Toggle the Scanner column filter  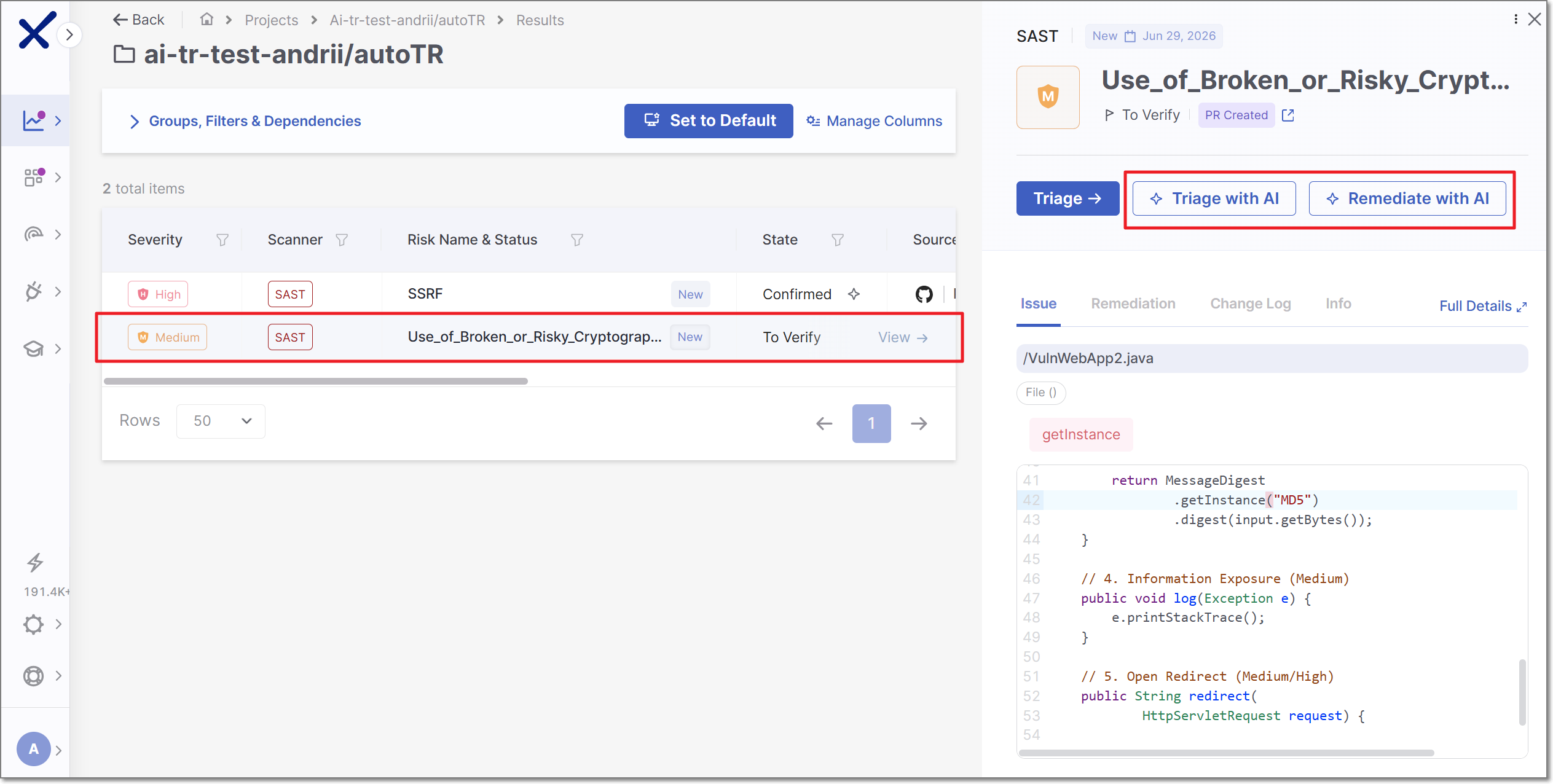[342, 240]
